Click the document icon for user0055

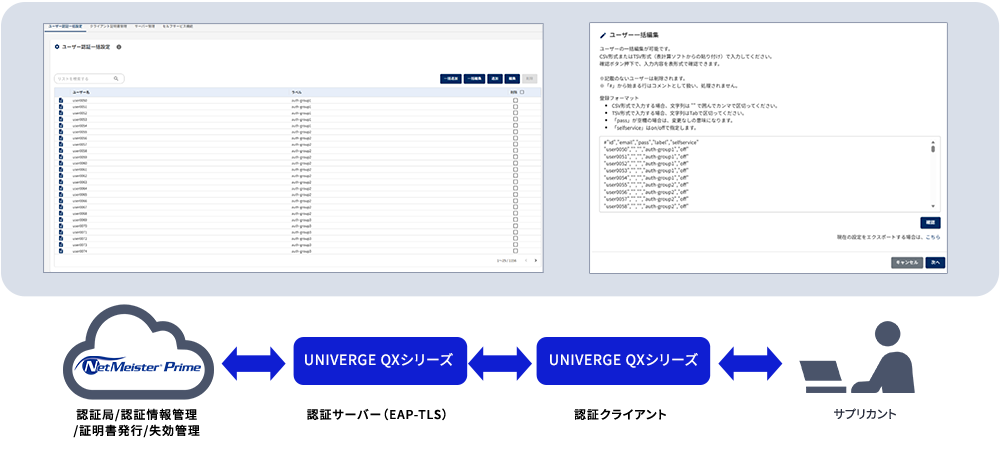(61, 132)
